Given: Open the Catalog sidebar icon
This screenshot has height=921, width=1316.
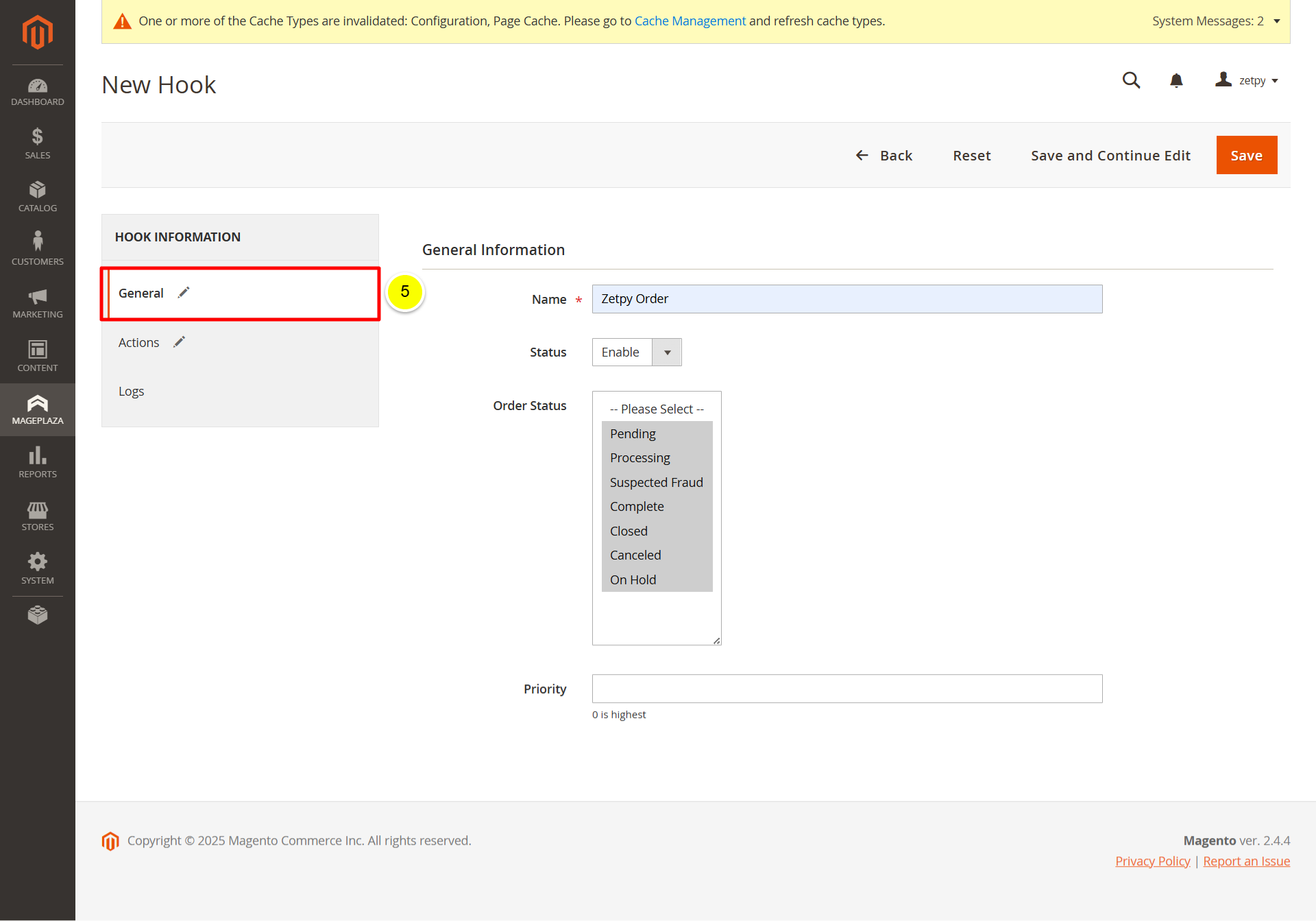Looking at the screenshot, I should 38,197.
